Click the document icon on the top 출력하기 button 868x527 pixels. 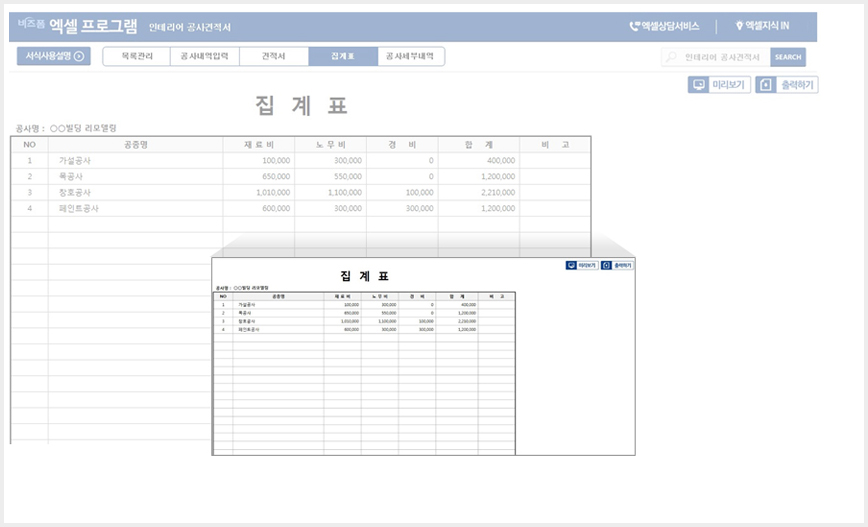(766, 85)
